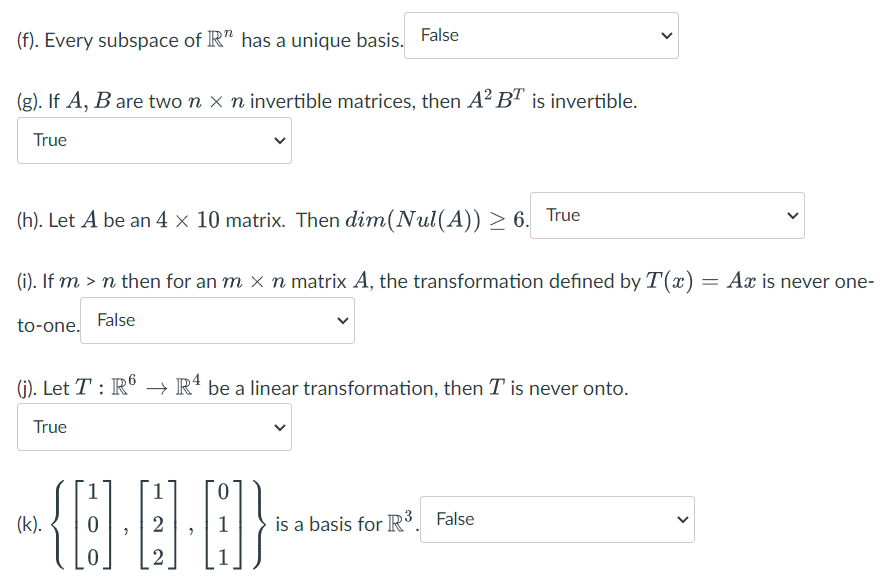The width and height of the screenshot is (888, 580).
Task: Open the answer dropdown for question (g)
Action: (154, 141)
